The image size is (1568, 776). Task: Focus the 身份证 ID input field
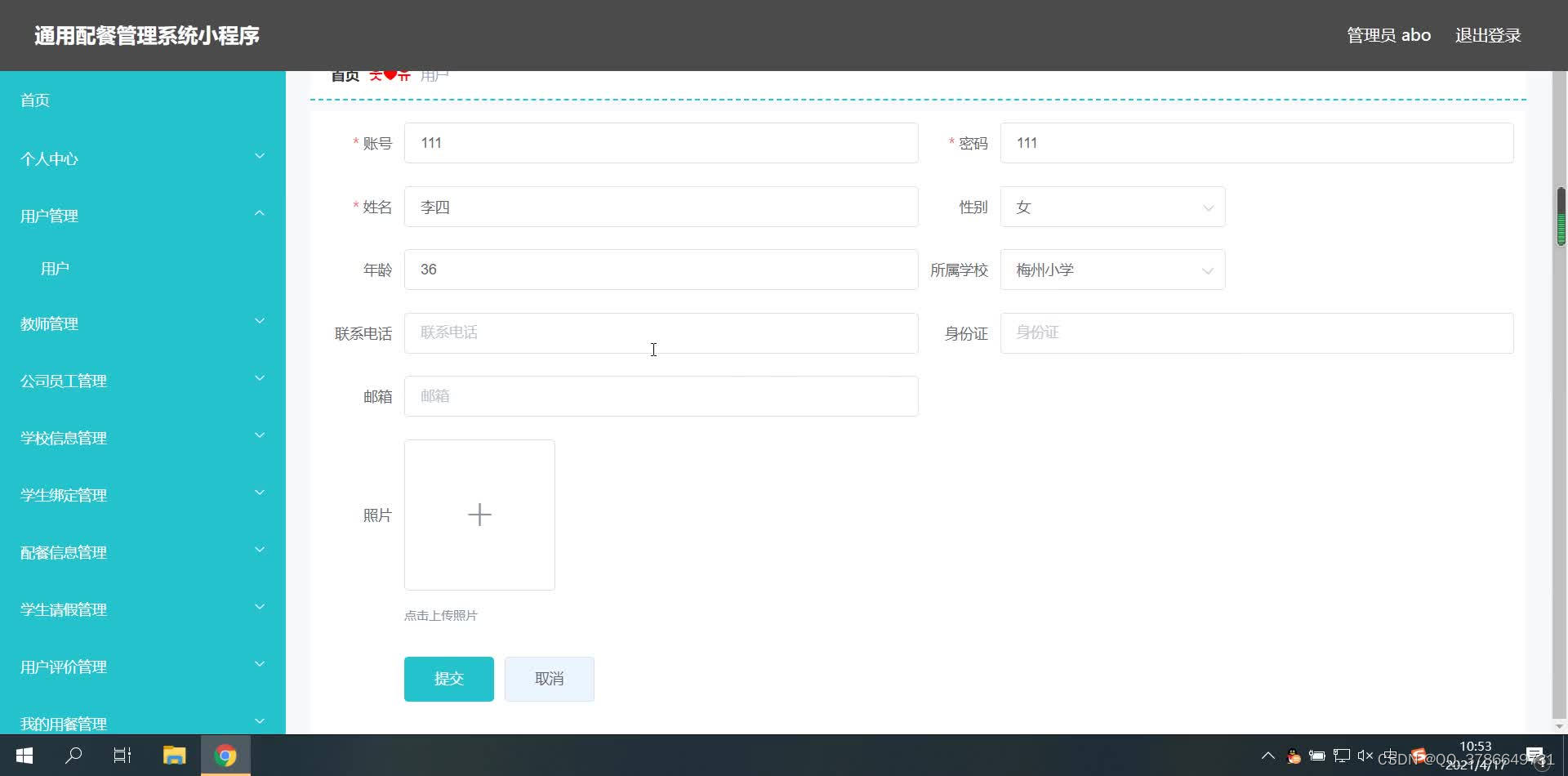click(1257, 333)
